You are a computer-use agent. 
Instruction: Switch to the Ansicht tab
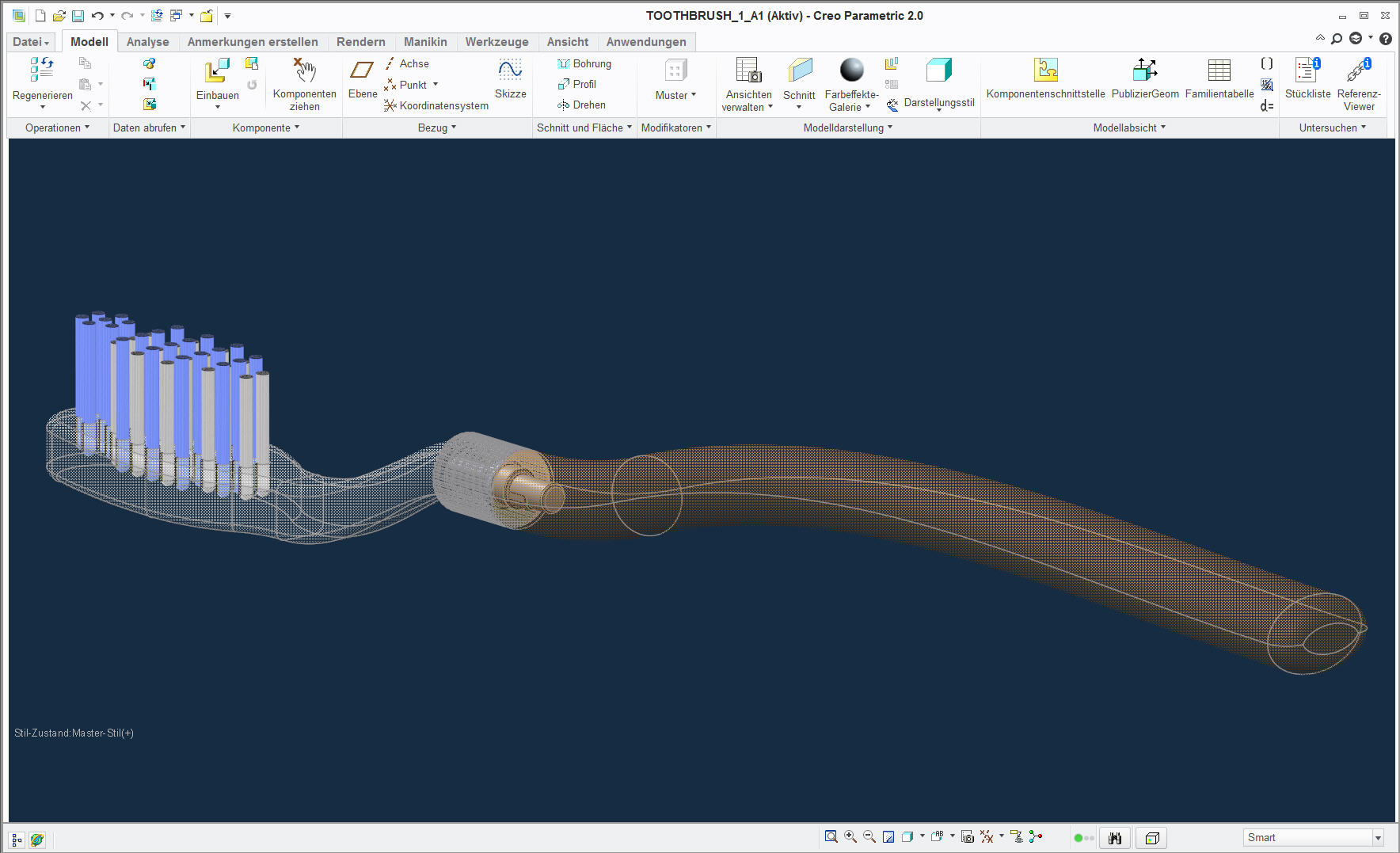pos(568,42)
